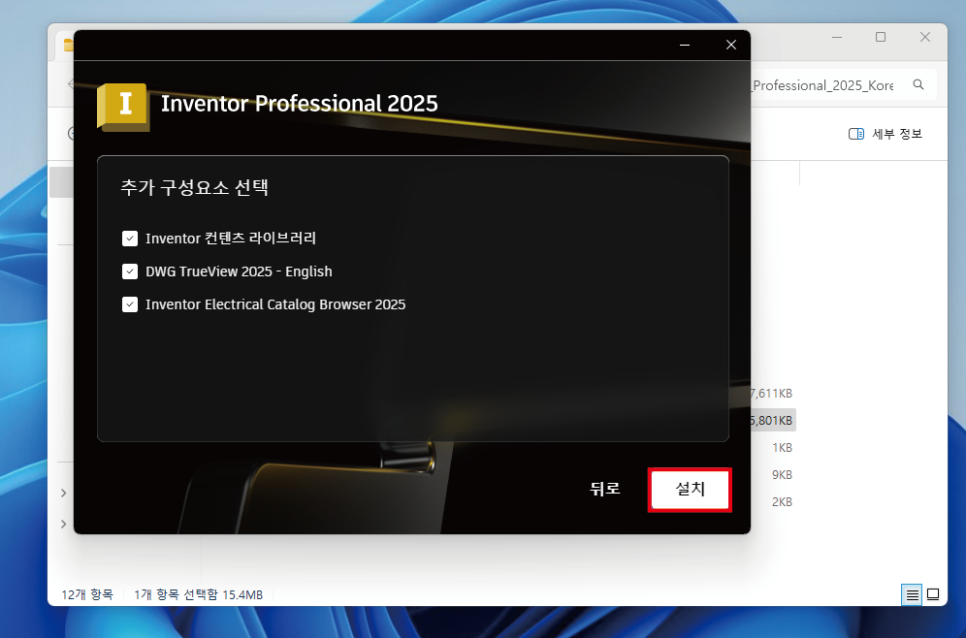
Task: Click the search icon in File Explorer
Action: (x=918, y=84)
